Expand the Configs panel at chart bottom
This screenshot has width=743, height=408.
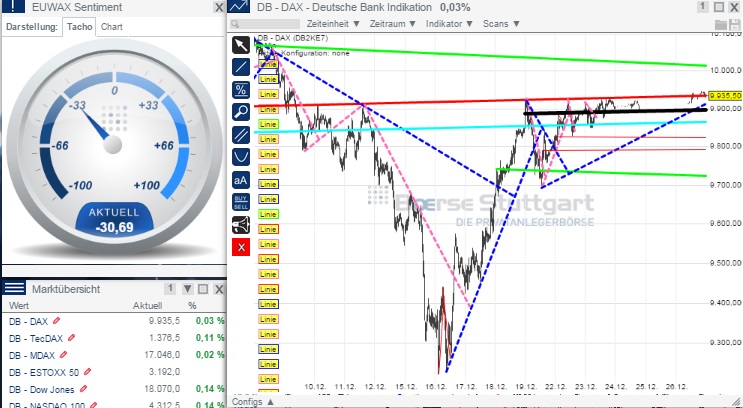[x=253, y=402]
